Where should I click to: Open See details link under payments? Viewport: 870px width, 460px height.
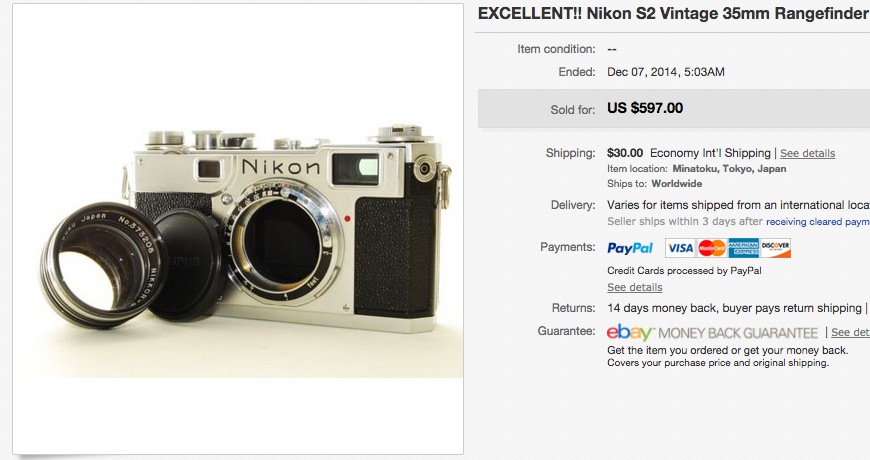point(635,287)
